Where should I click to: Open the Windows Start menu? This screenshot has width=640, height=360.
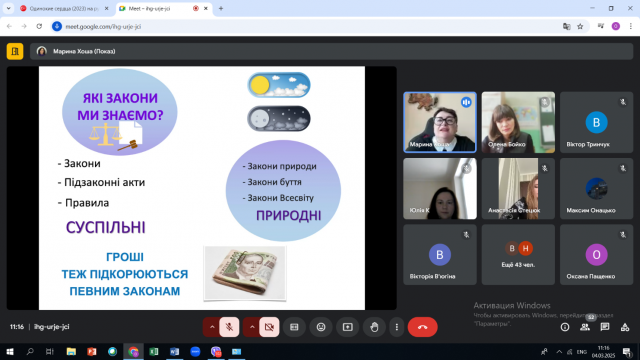(x=10, y=351)
